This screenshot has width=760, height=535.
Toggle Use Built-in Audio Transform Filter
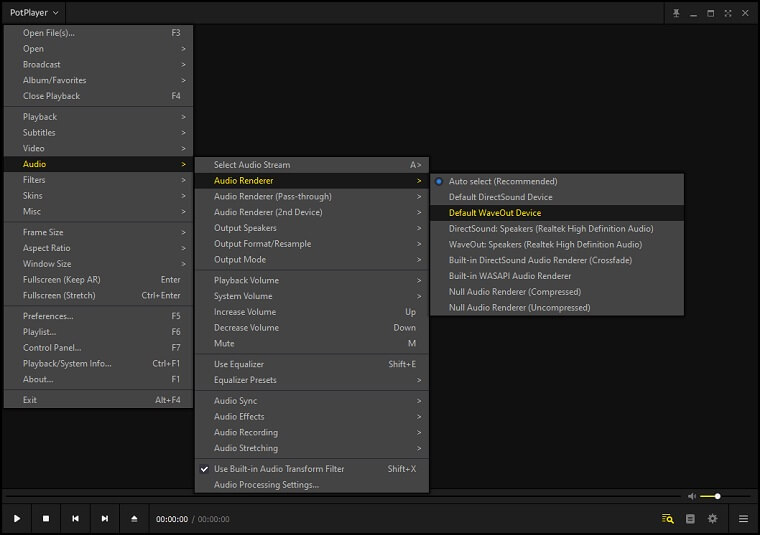click(312, 469)
